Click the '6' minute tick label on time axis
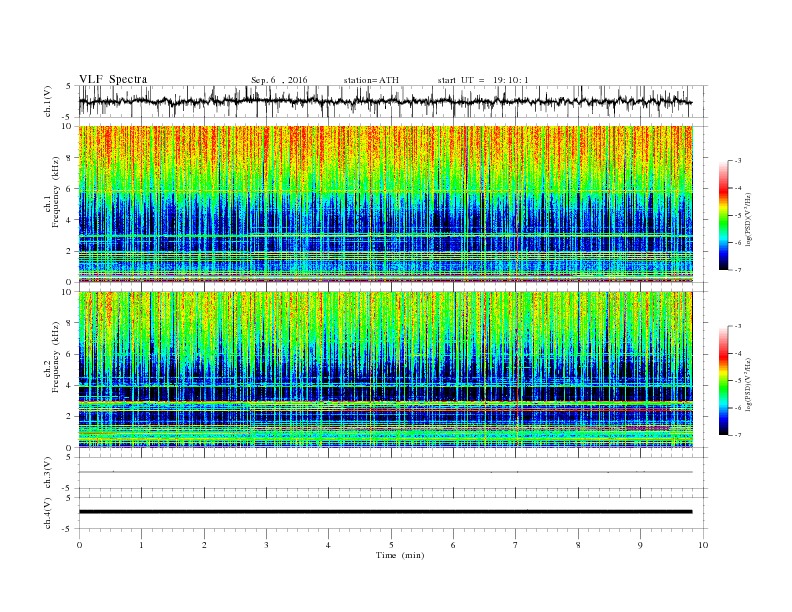This screenshot has width=792, height=612. [454, 545]
